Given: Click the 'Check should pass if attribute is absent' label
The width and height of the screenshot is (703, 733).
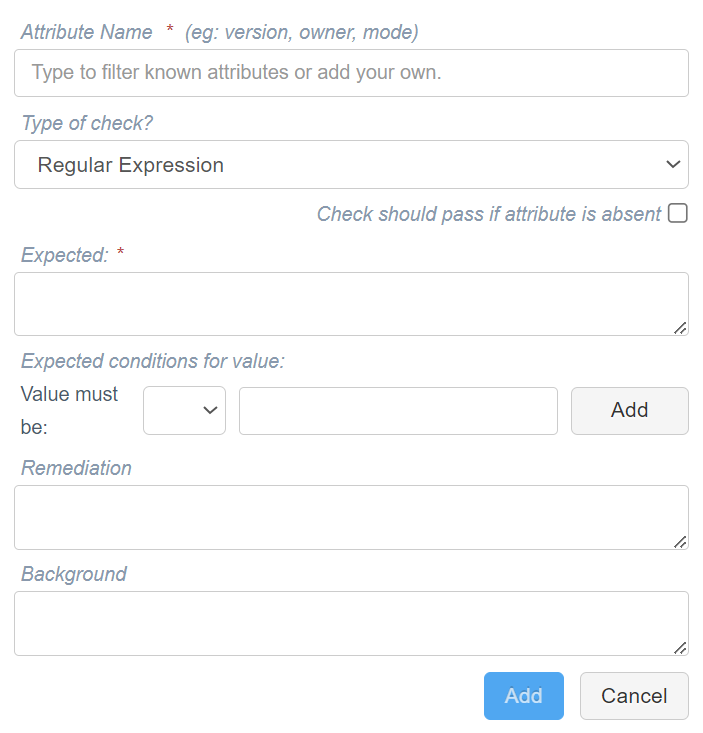Looking at the screenshot, I should click(x=489, y=214).
